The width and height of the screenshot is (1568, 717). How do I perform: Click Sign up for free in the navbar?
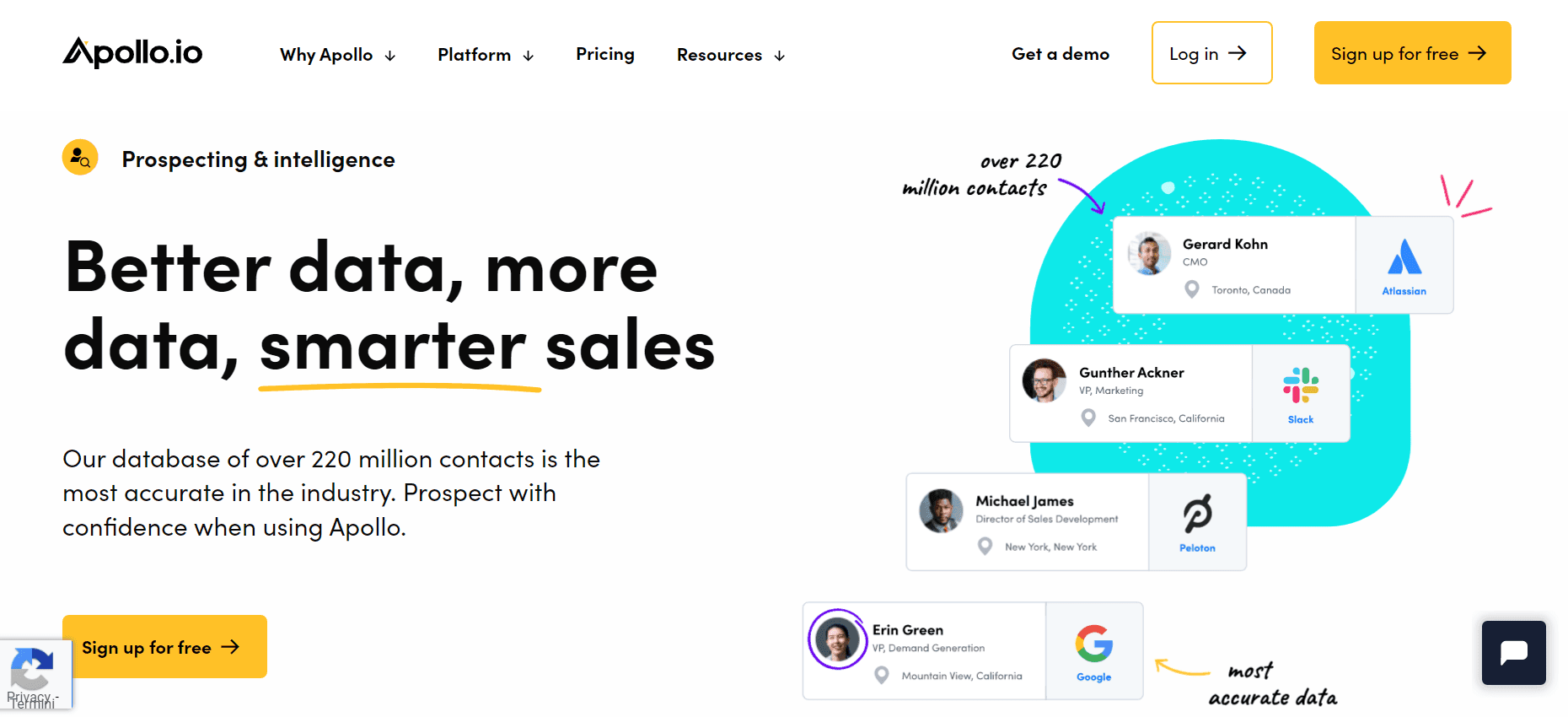click(1411, 52)
